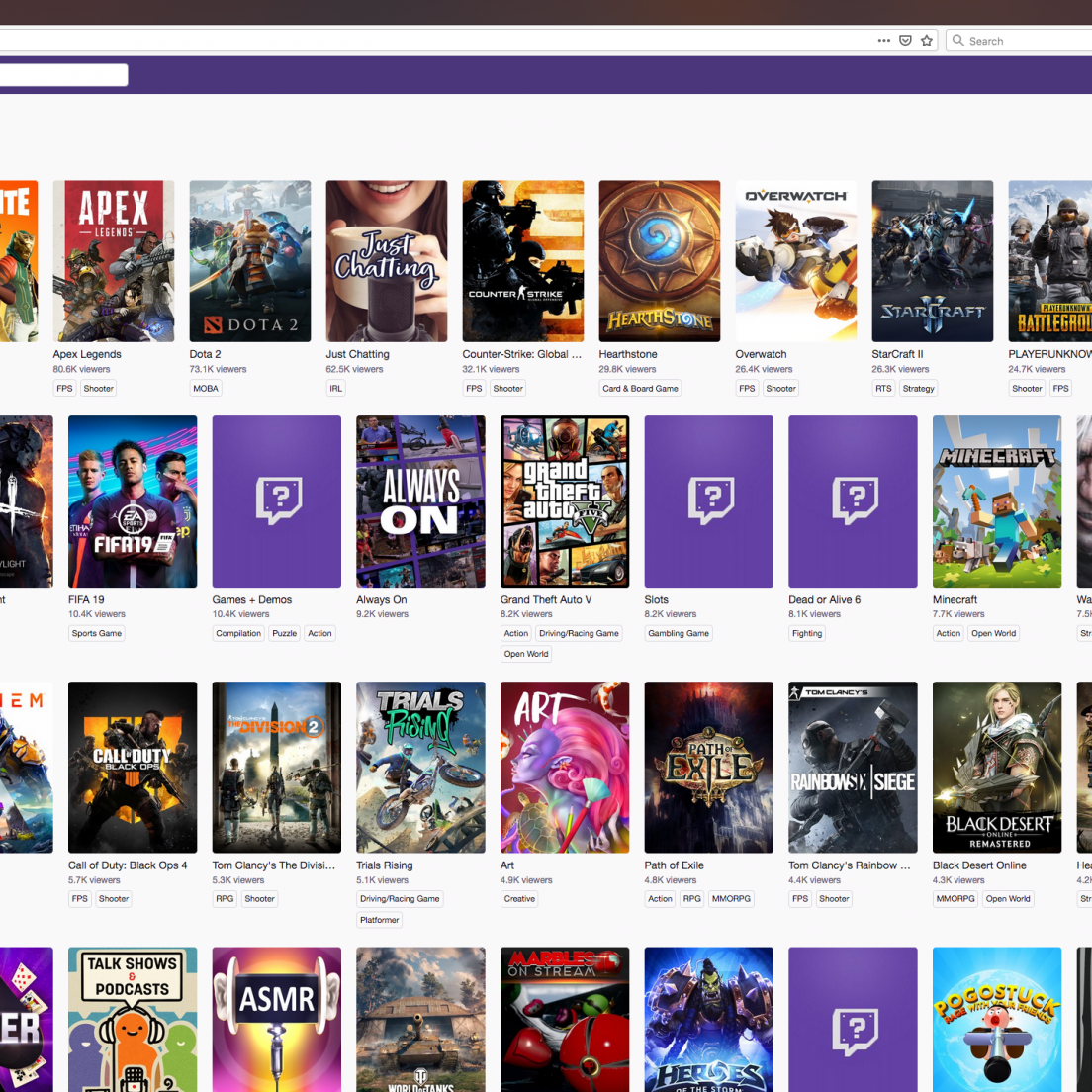Open the Apex Legends box art

point(114,261)
